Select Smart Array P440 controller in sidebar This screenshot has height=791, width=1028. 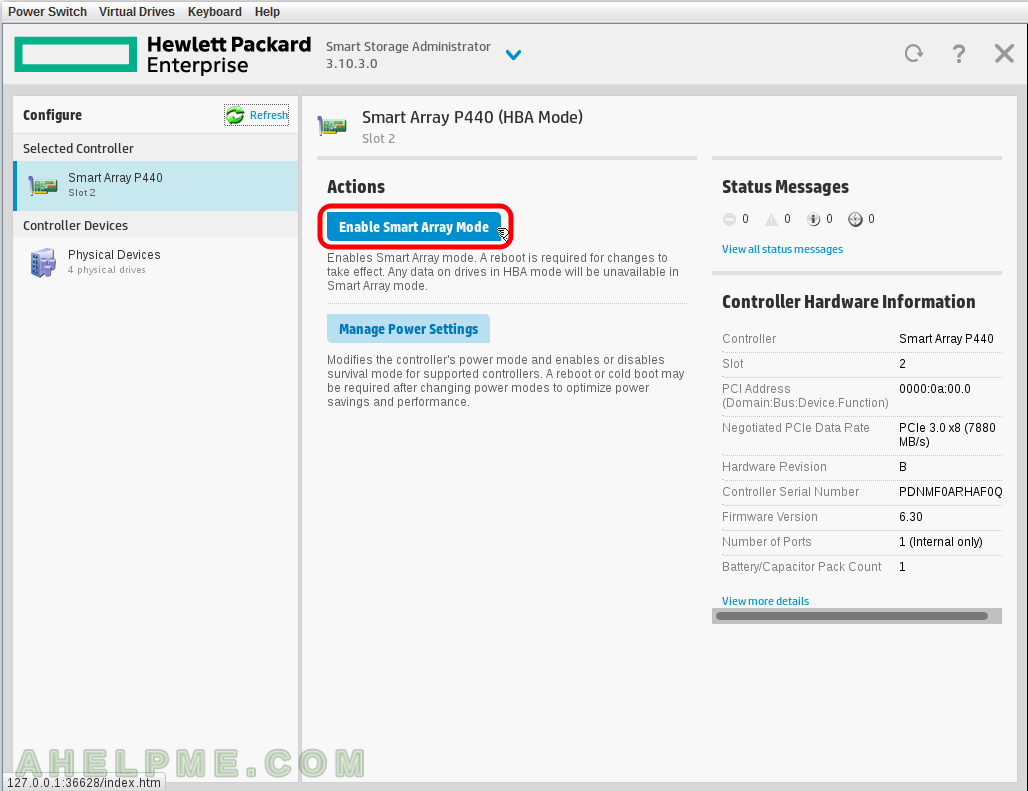tap(156, 185)
